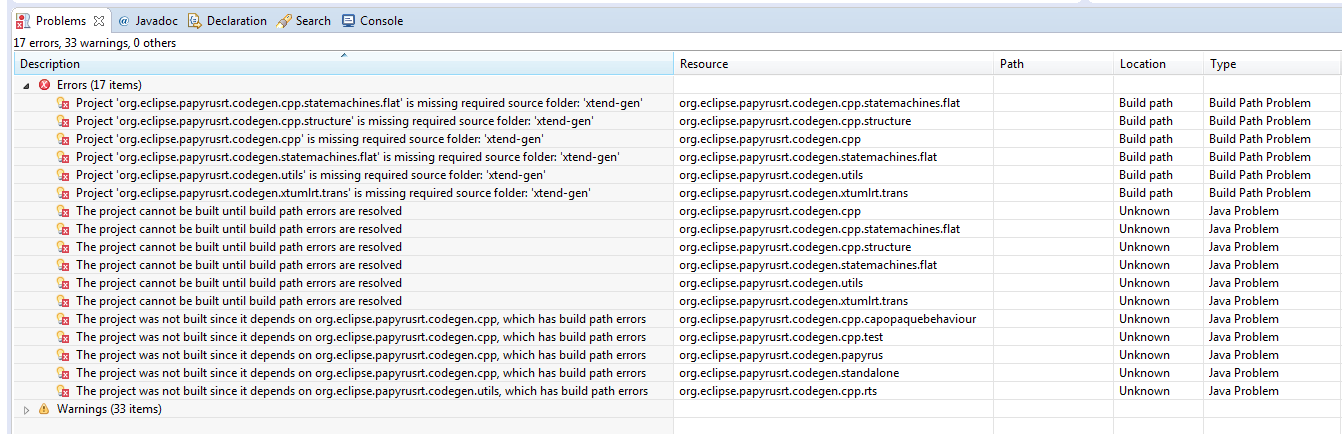1342x434 pixels.
Task: Click the Declaration tab icon
Action: pyautogui.click(x=194, y=21)
